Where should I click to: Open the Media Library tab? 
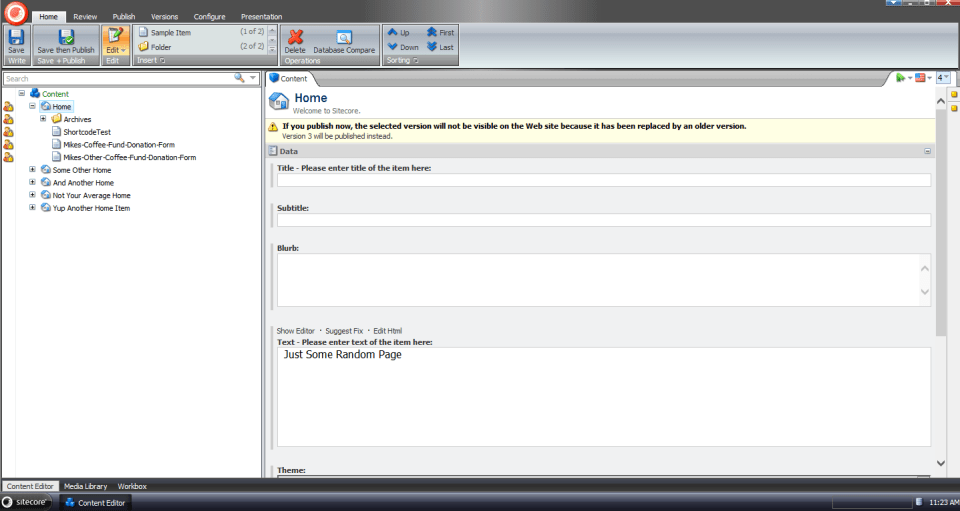[x=86, y=486]
